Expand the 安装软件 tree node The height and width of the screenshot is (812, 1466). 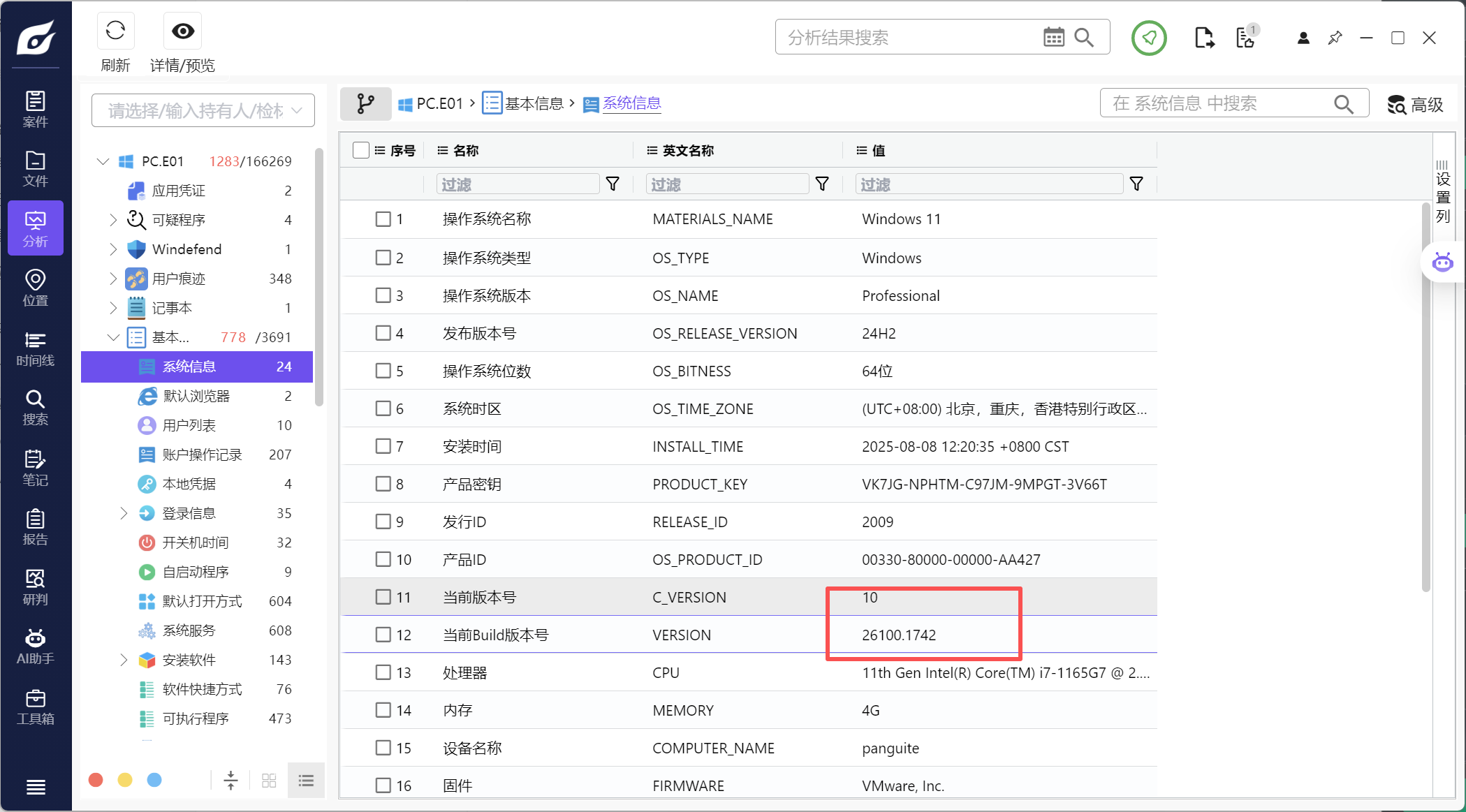(124, 660)
